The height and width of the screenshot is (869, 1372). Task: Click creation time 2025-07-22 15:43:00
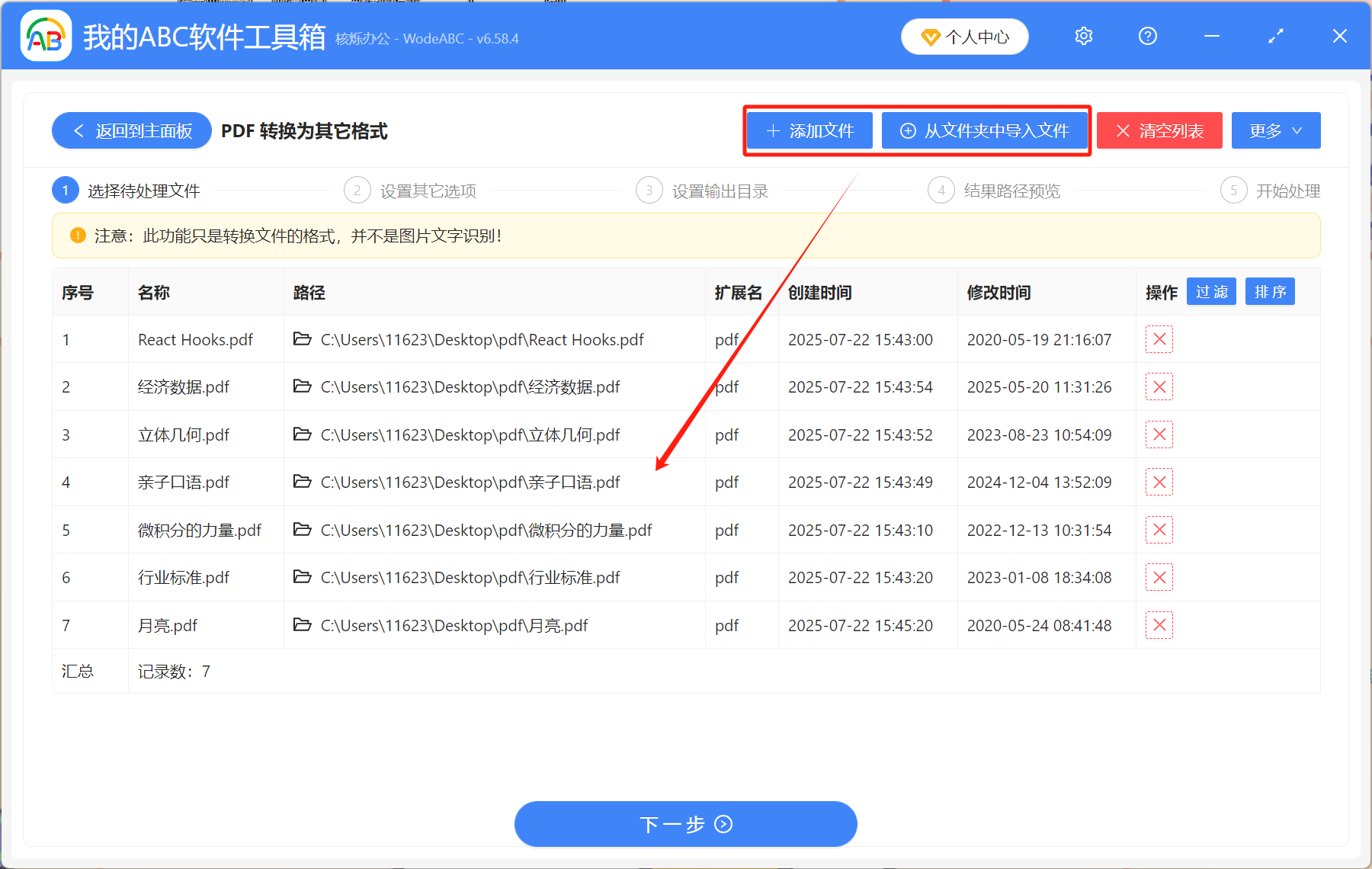[x=861, y=340]
